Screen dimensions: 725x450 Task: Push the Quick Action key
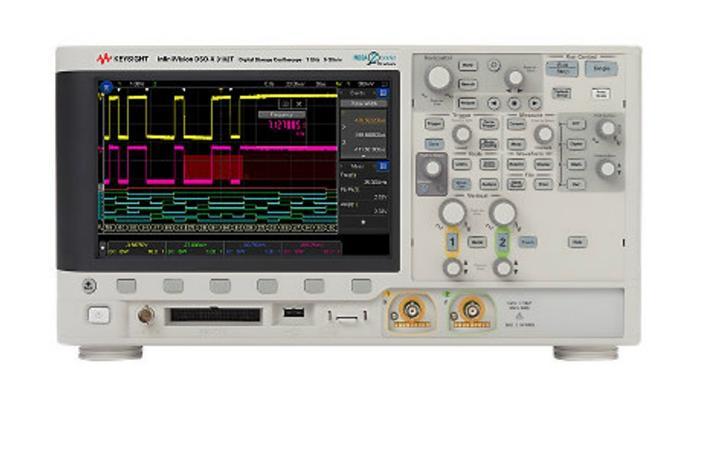pos(488,164)
